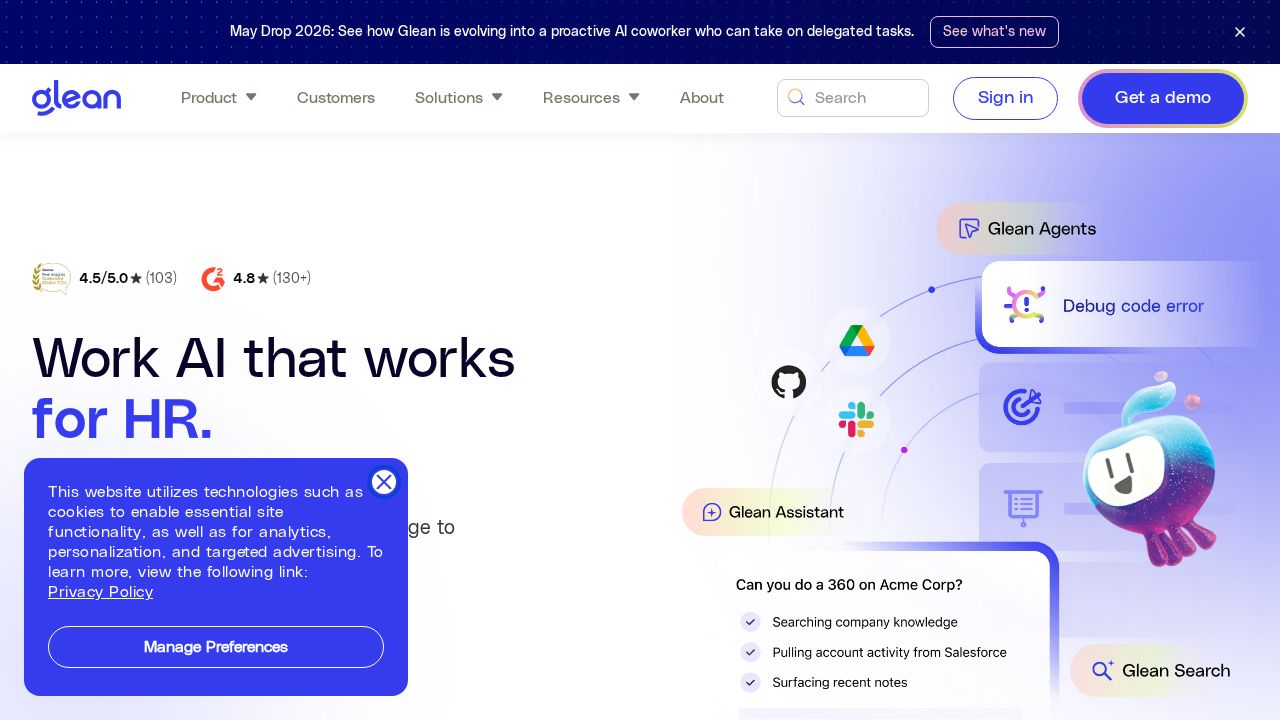Screen dimensions: 1280x720
Task: Click the Glean Search sparkle magnifier icon
Action: (x=1102, y=670)
